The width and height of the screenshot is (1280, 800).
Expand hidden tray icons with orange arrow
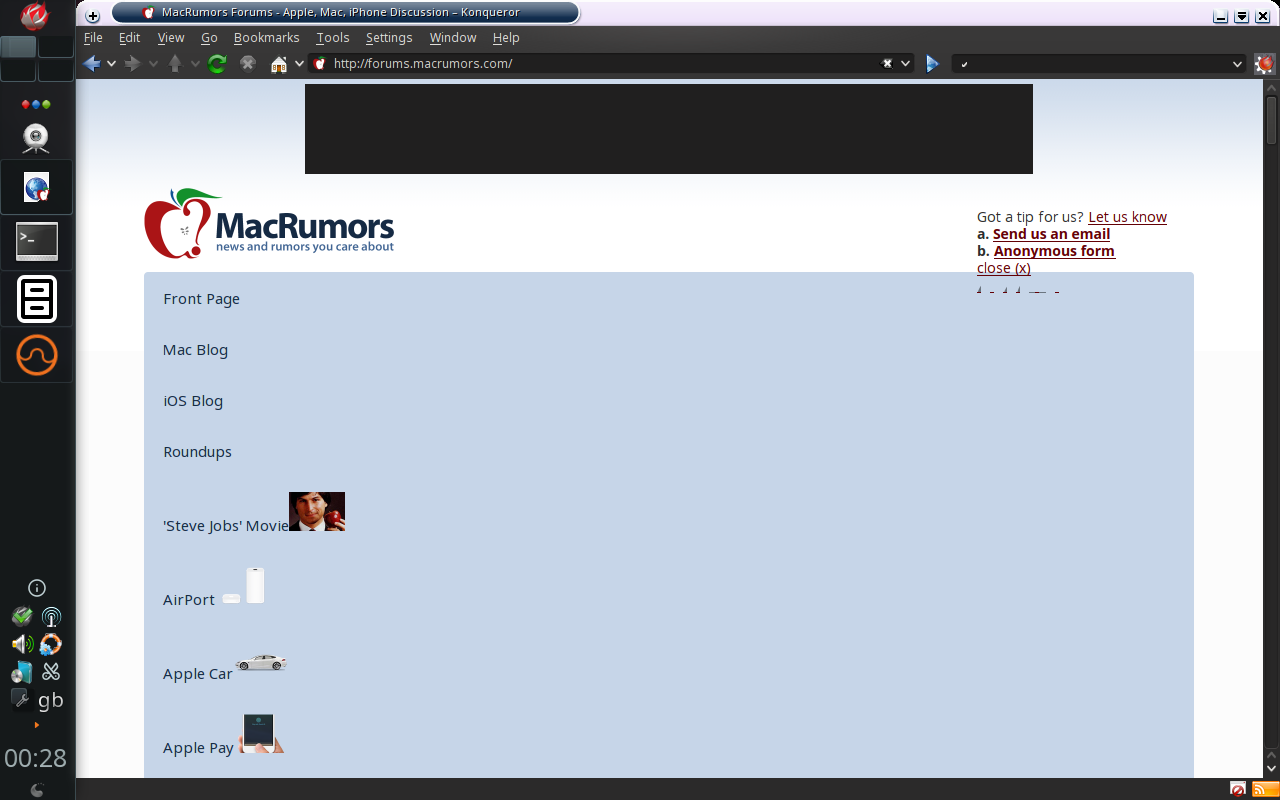coord(37,725)
